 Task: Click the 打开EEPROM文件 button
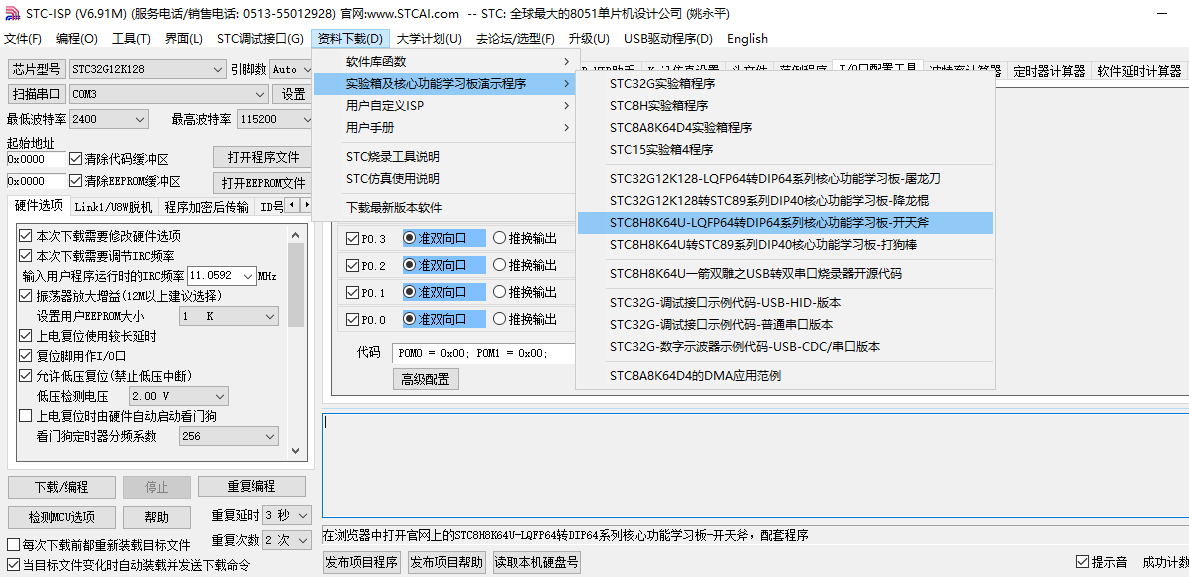263,183
